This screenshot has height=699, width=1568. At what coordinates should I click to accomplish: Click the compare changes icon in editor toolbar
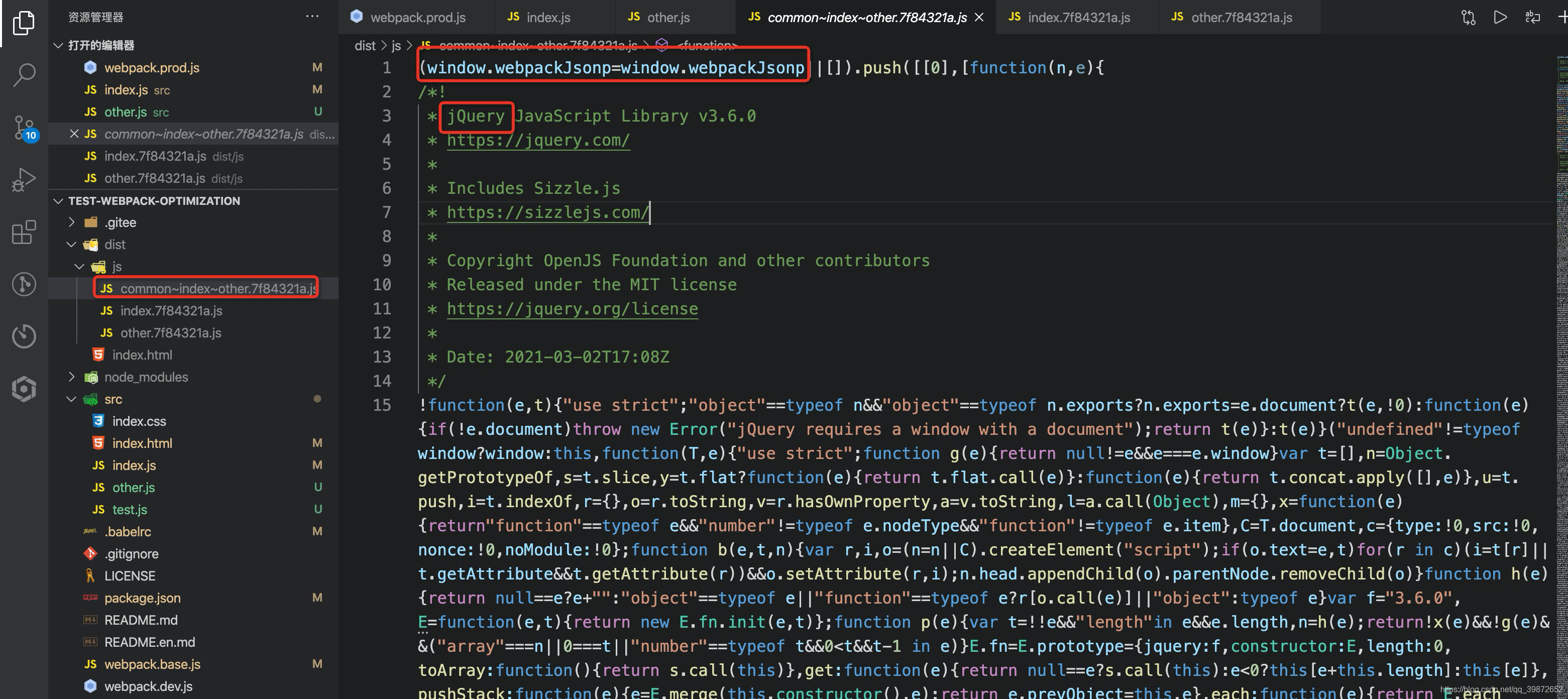[1468, 17]
